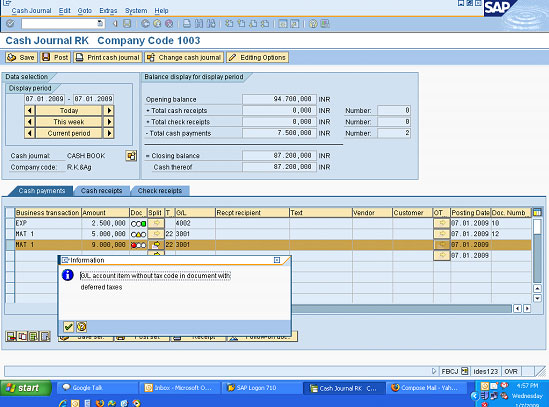Click the table settings icon above scrollbar

click(x=537, y=212)
